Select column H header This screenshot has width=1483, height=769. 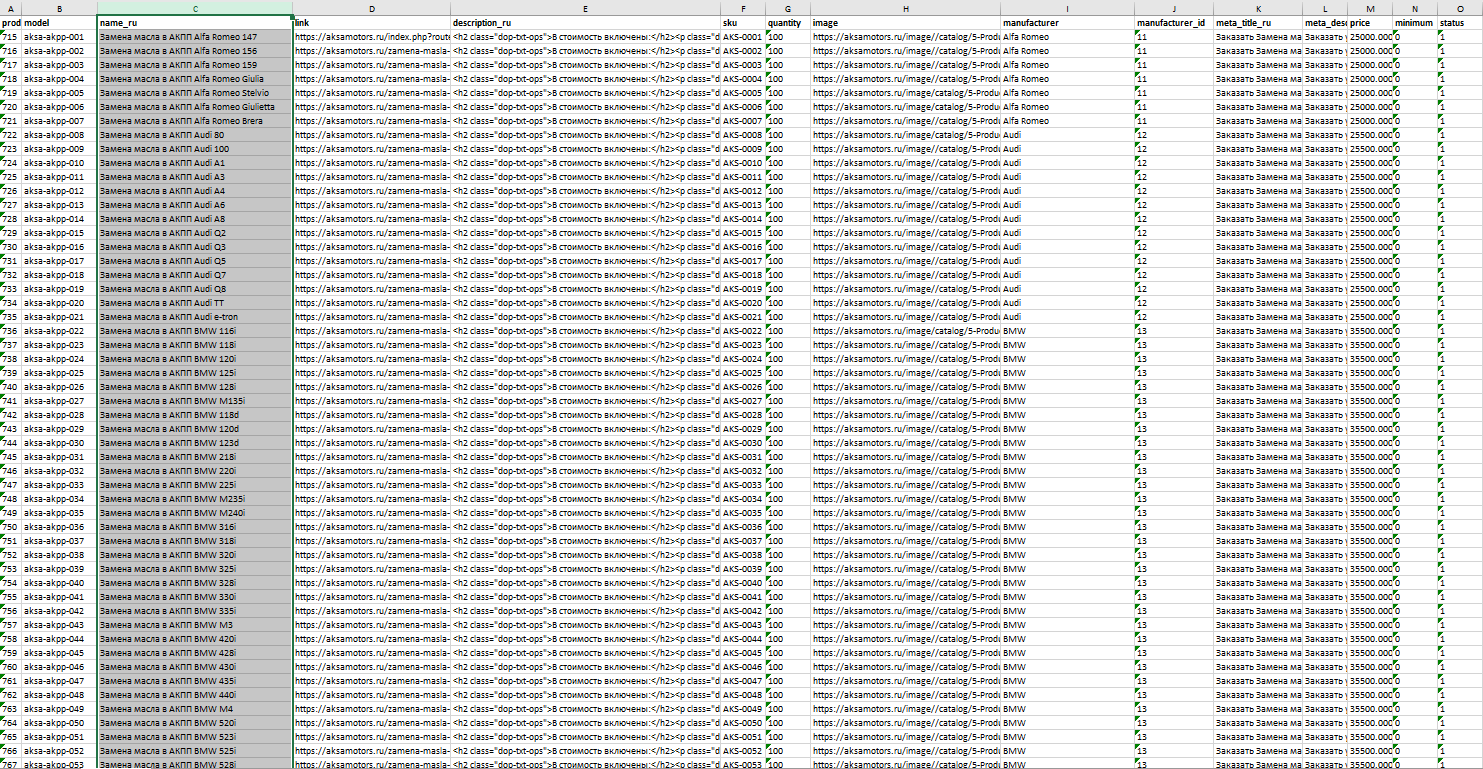[905, 8]
